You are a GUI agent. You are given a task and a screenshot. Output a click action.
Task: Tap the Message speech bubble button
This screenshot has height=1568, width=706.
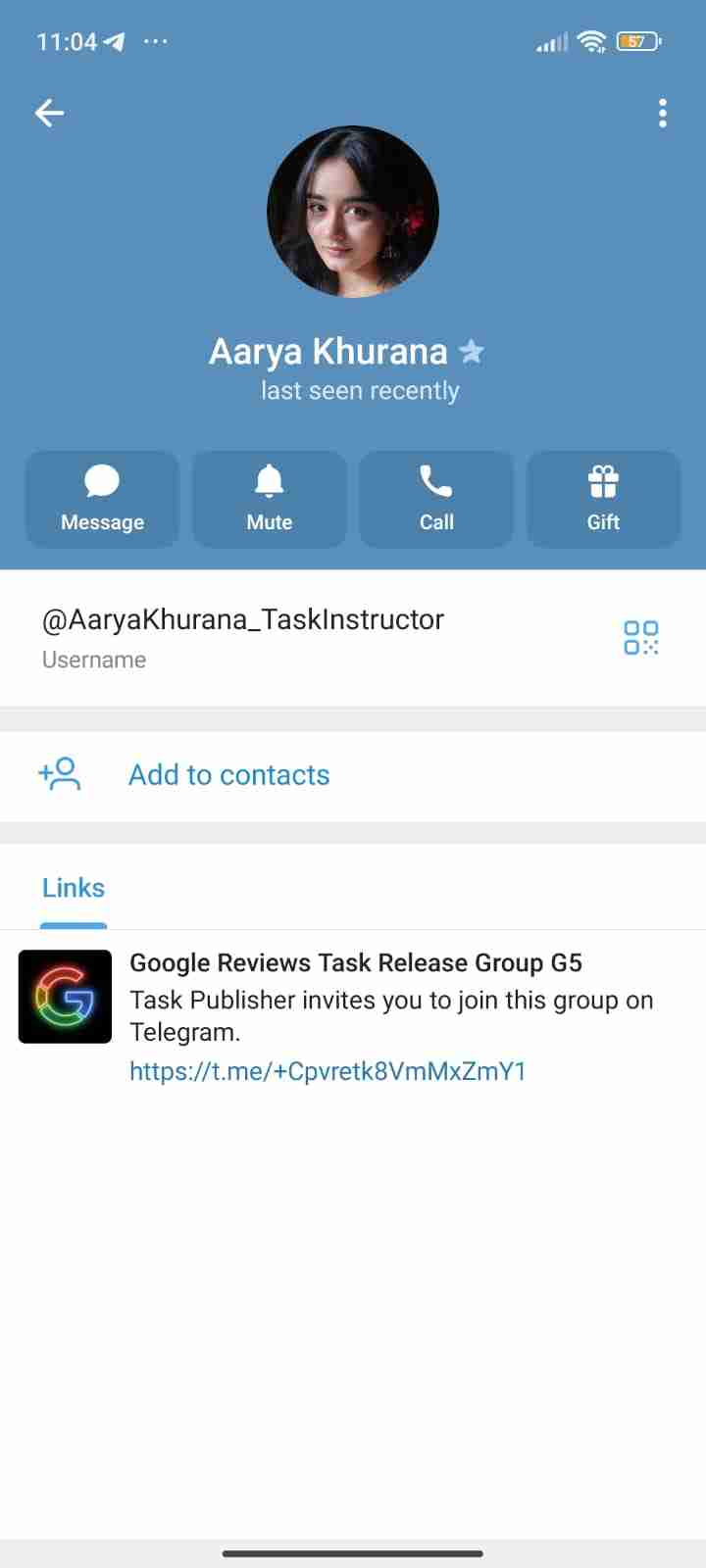tap(102, 499)
